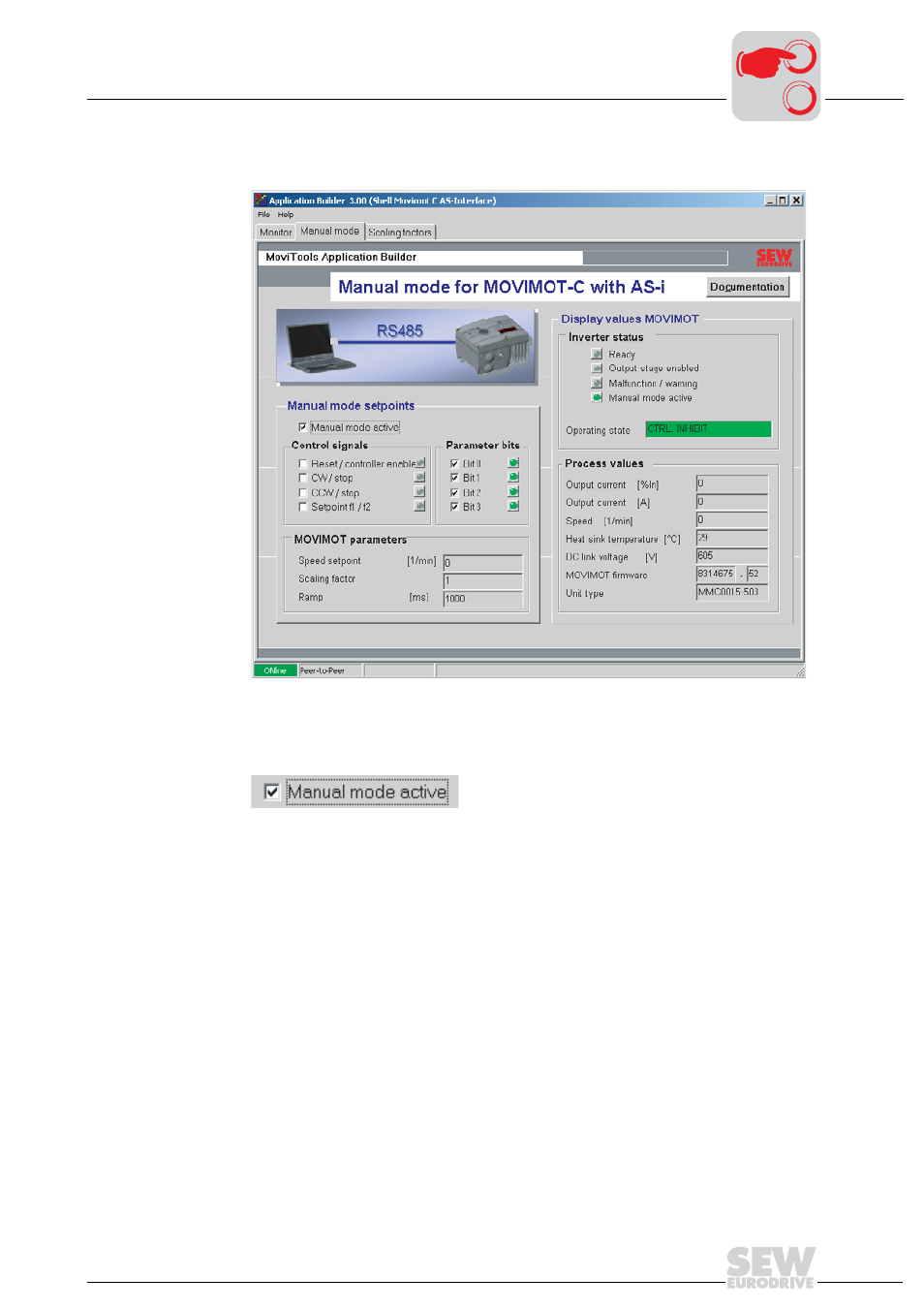Viewport: 924px width, 1309px height.
Task: Uncheck the Bit 3 parameter checkbox
Action: pyautogui.click(x=454, y=507)
